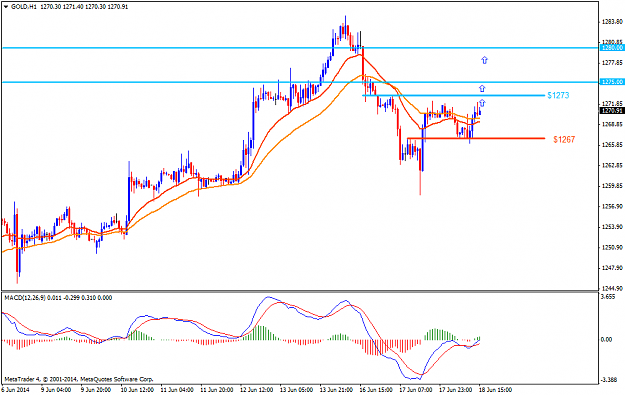Click the 1244.90 price axis label
625x395 pixels.
tap(612, 288)
